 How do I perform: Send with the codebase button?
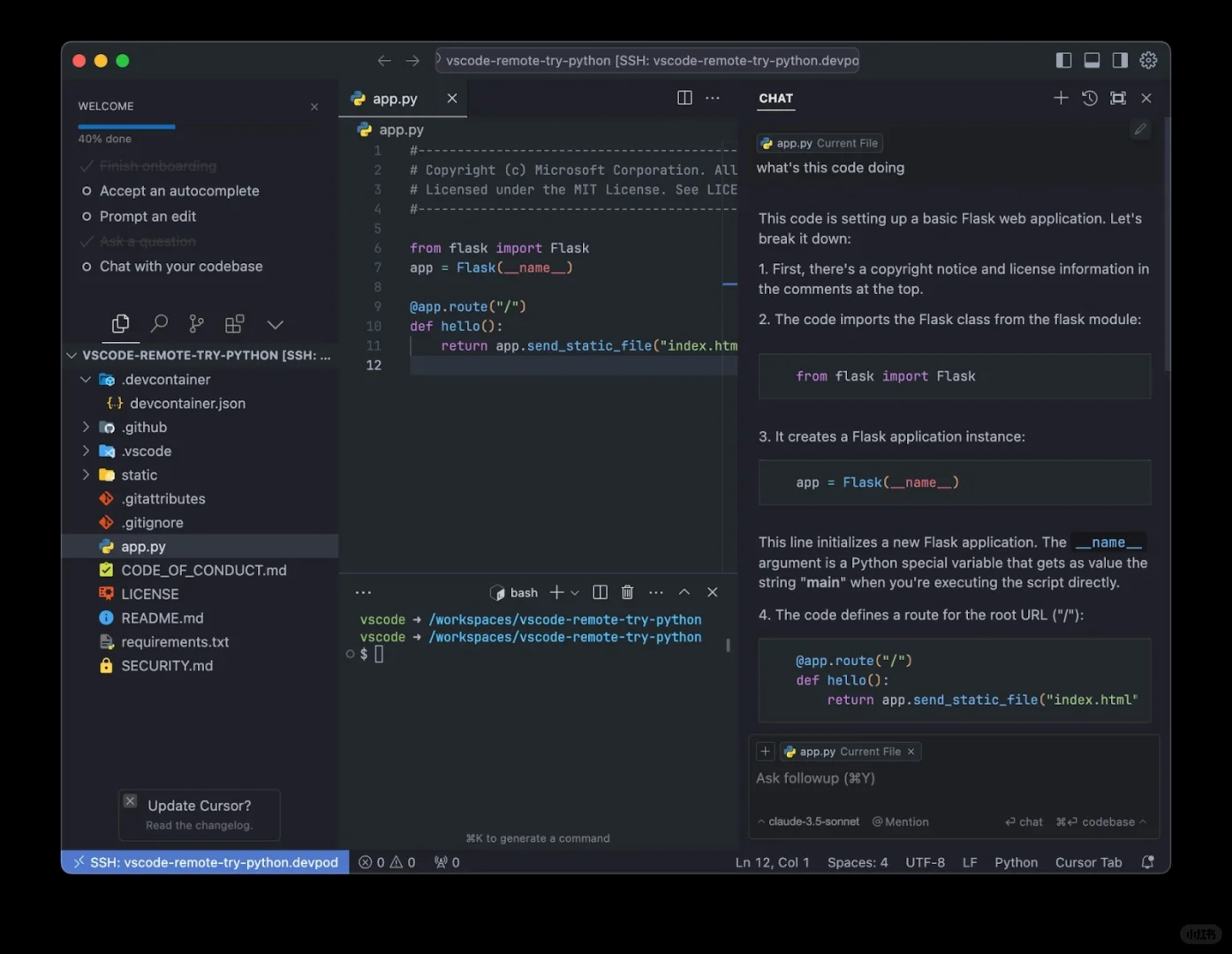tap(1101, 821)
